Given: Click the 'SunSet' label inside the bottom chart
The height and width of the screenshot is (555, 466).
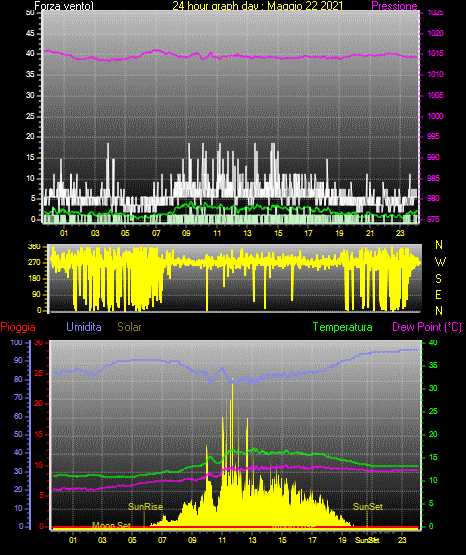Looking at the screenshot, I should (368, 507).
